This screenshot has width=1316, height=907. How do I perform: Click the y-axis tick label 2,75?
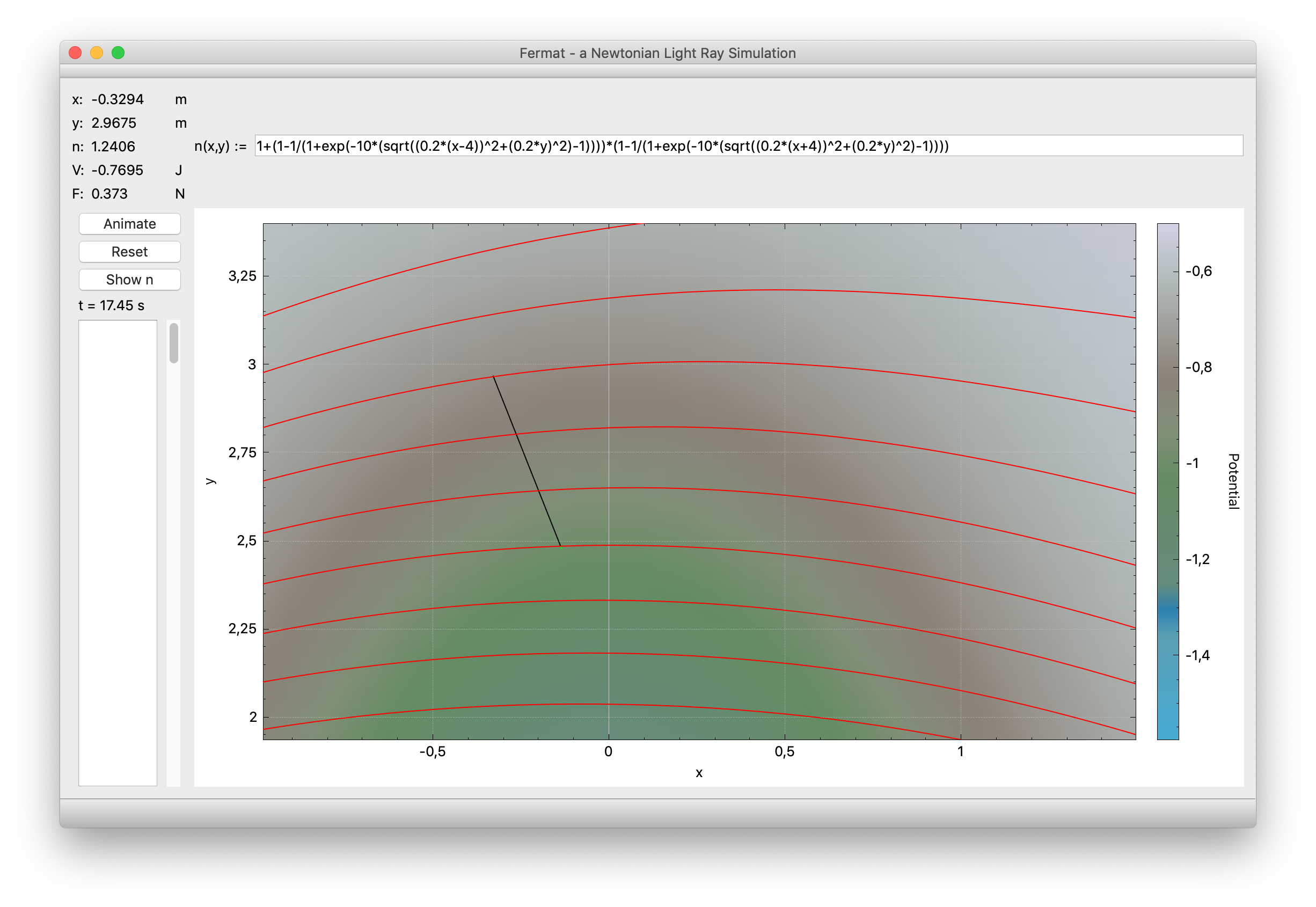tap(243, 453)
